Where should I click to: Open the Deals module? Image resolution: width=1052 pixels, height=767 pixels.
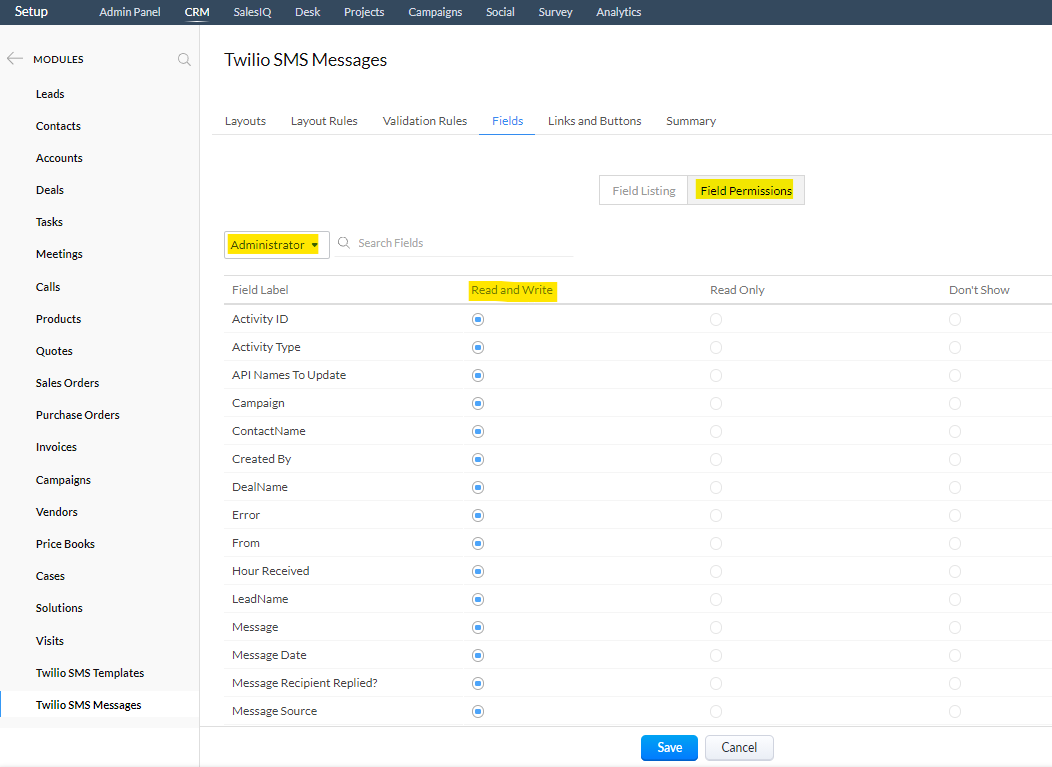tap(50, 190)
